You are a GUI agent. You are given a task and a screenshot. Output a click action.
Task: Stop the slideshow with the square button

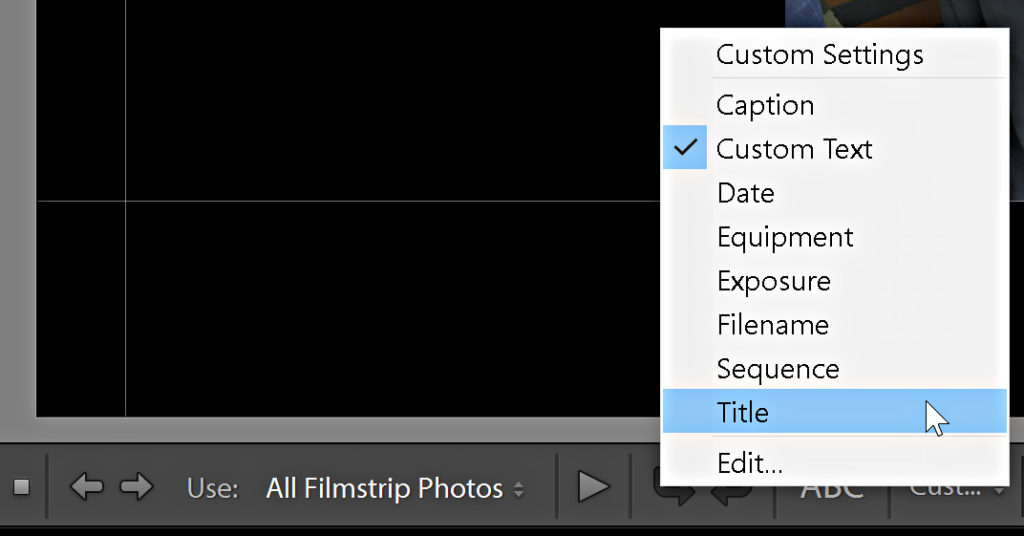tap(22, 487)
